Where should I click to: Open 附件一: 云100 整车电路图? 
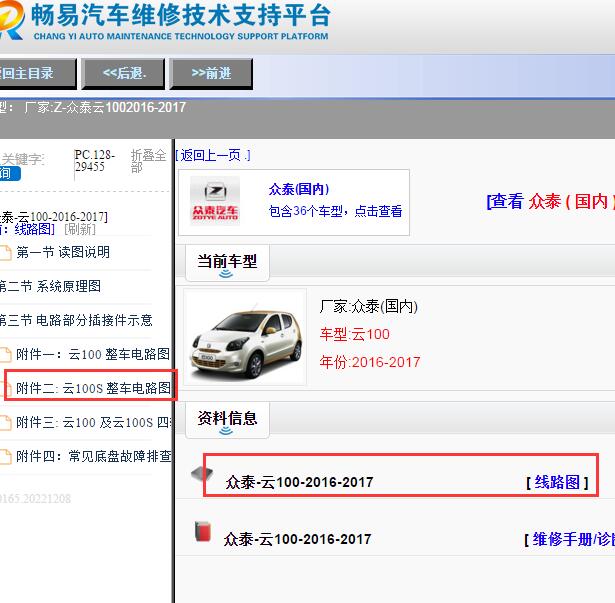(93, 354)
